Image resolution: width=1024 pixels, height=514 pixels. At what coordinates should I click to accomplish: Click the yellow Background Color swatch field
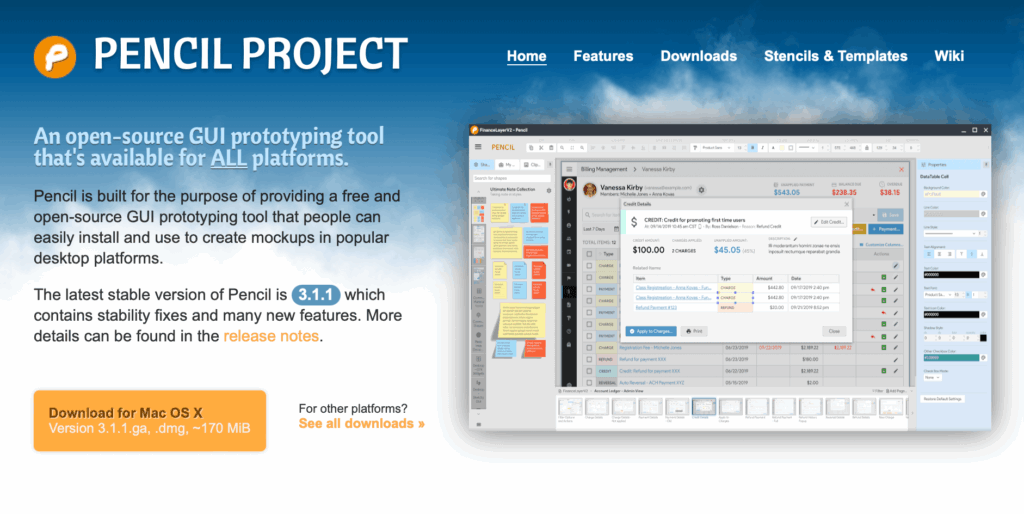[952, 194]
